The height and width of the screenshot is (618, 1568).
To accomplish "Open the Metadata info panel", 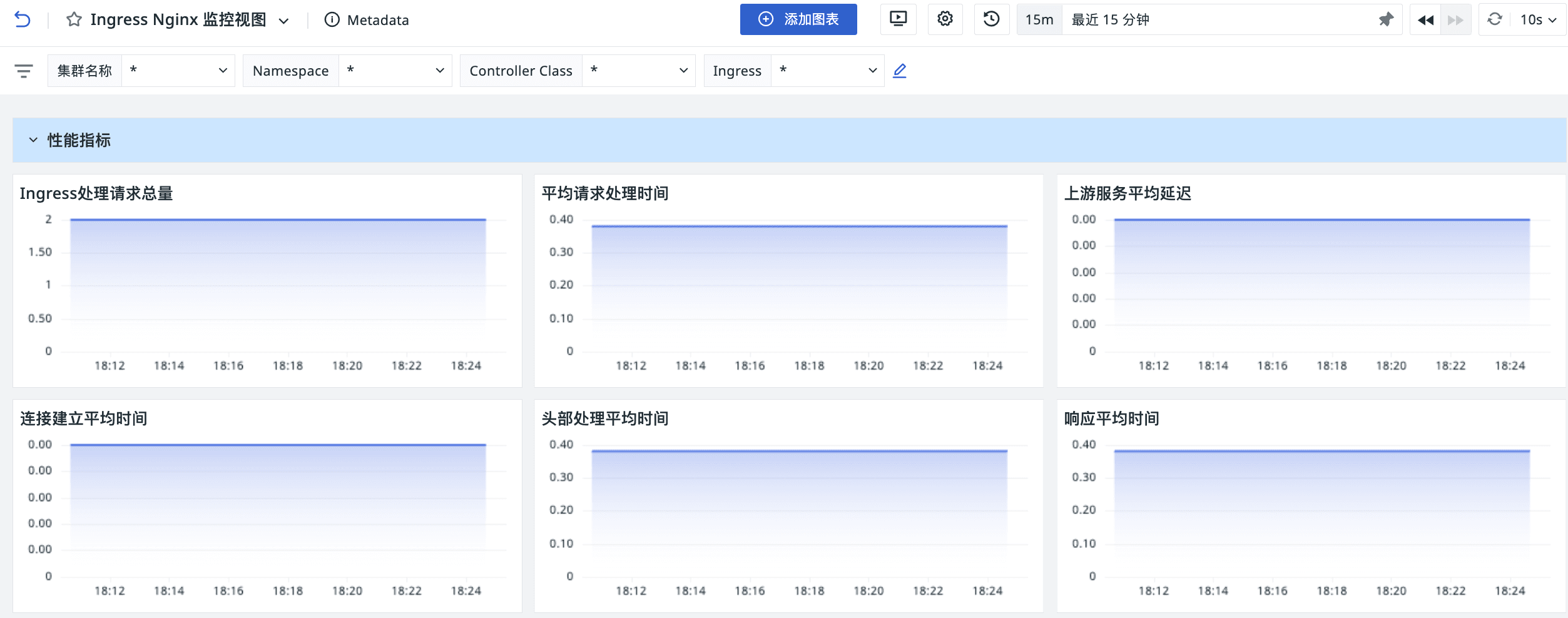I will pyautogui.click(x=367, y=20).
